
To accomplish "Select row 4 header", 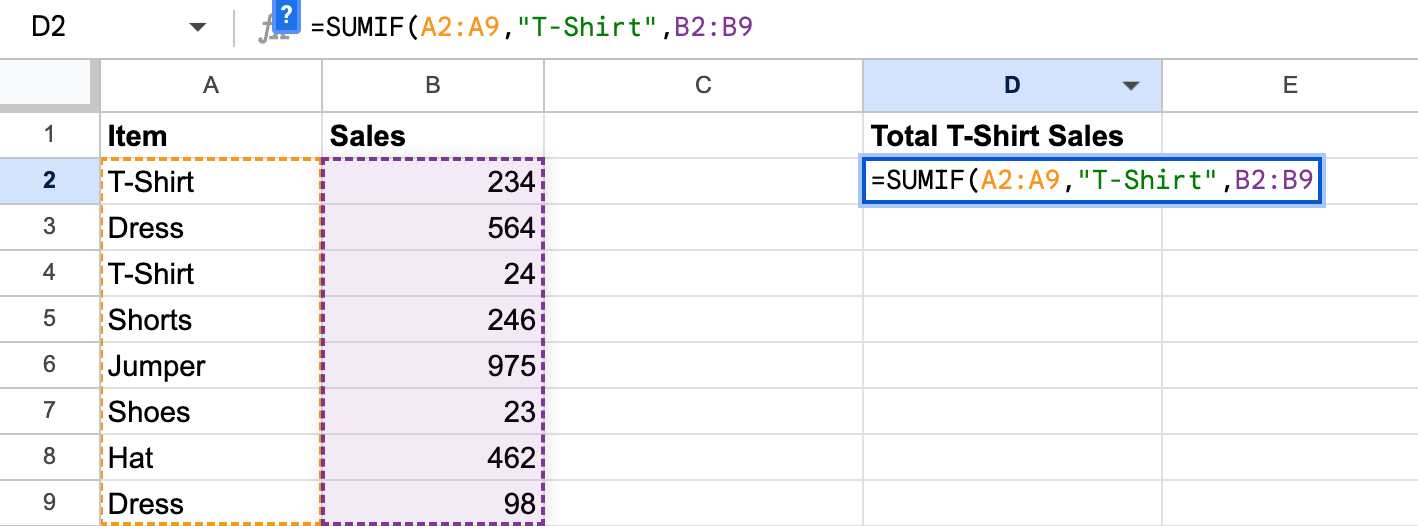I will pyautogui.click(x=50, y=273).
